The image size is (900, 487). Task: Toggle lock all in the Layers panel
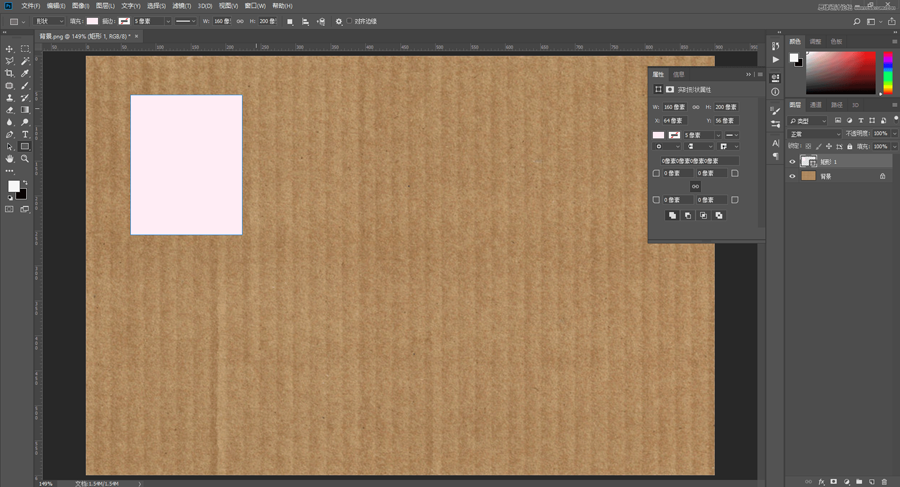pyautogui.click(x=849, y=146)
